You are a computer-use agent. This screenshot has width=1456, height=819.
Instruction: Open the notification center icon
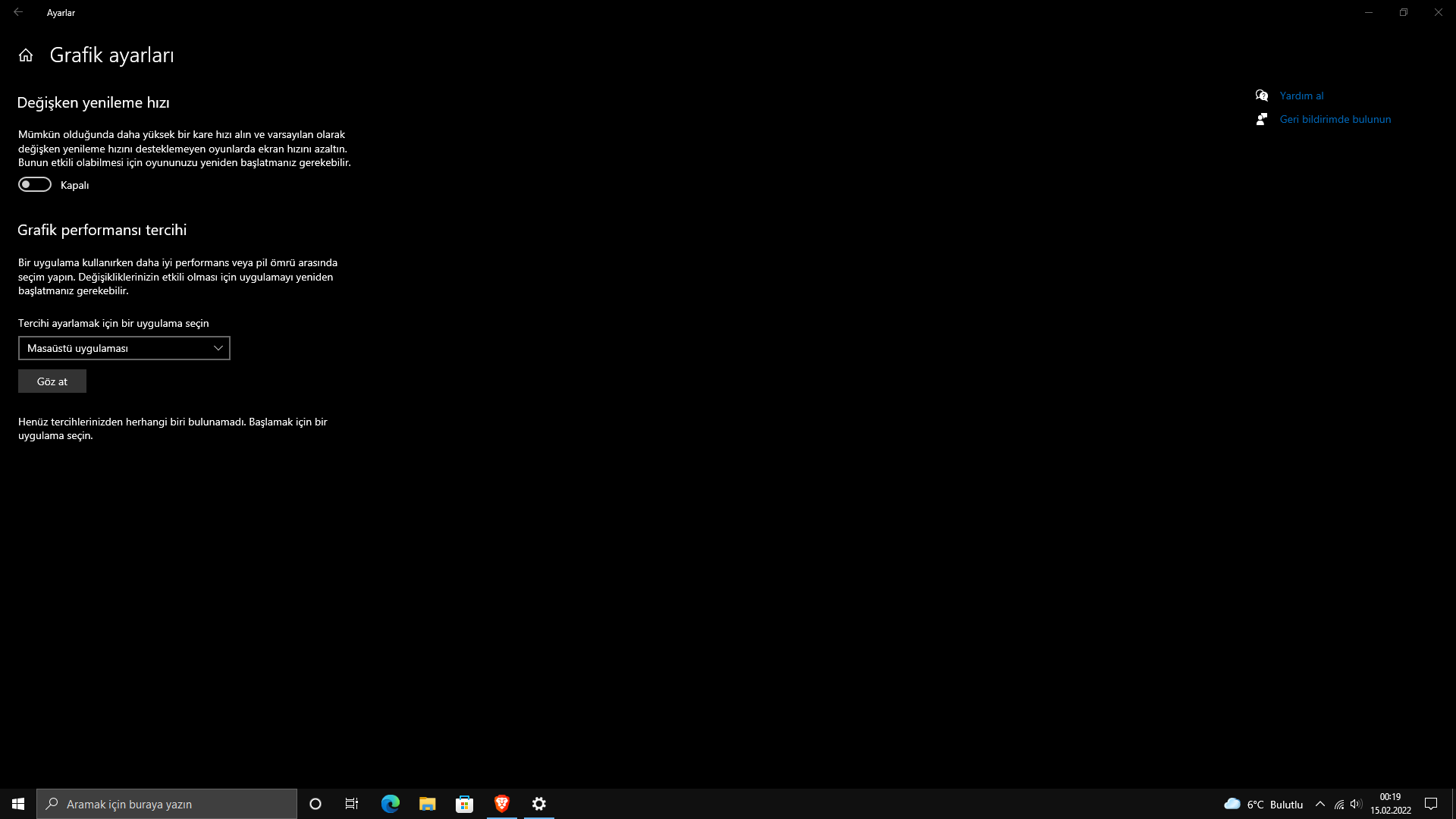tap(1431, 804)
